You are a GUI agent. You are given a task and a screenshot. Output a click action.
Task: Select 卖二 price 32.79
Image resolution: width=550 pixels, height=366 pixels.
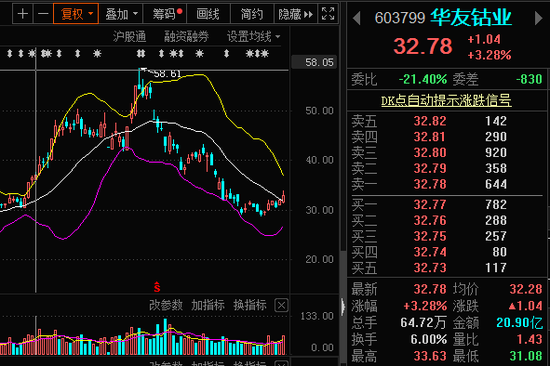(430, 168)
